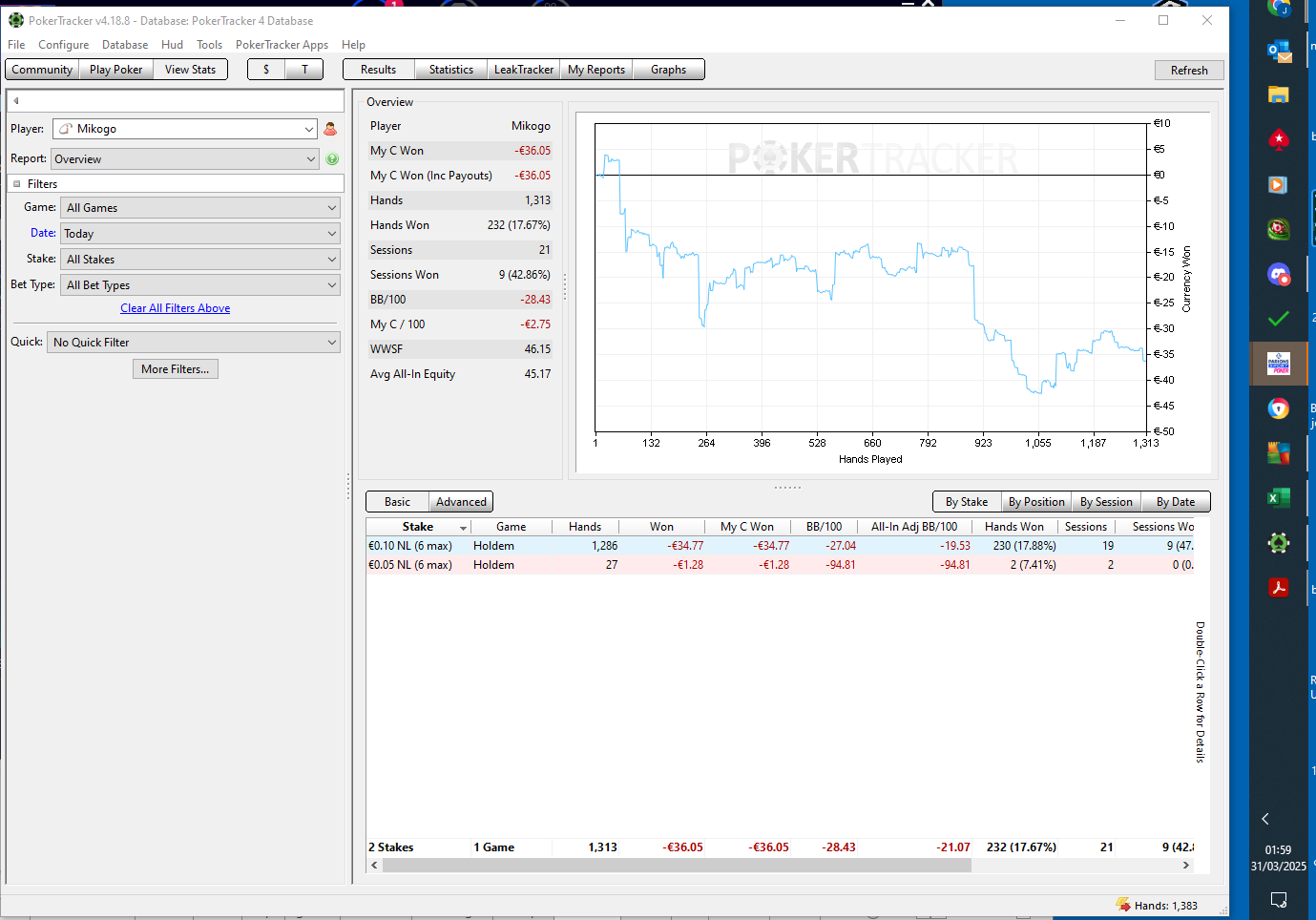This screenshot has width=1316, height=920.
Task: Open Outlook from the taskbar
Action: coord(1279,51)
